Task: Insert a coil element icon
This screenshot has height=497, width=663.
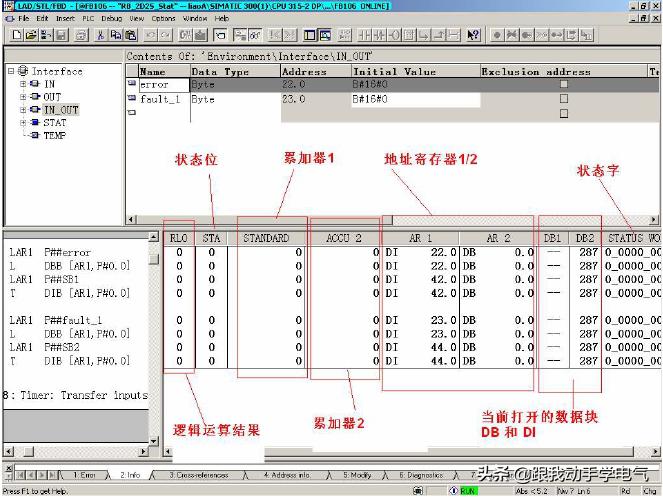Action: (394, 35)
